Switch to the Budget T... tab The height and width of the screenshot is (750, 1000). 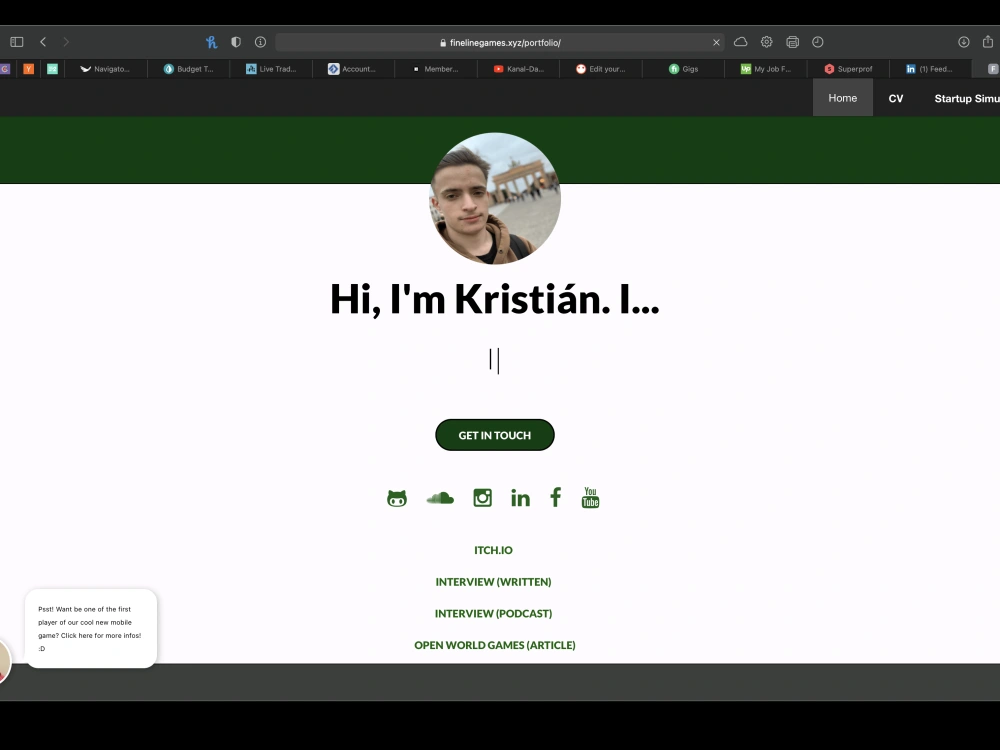(x=188, y=69)
